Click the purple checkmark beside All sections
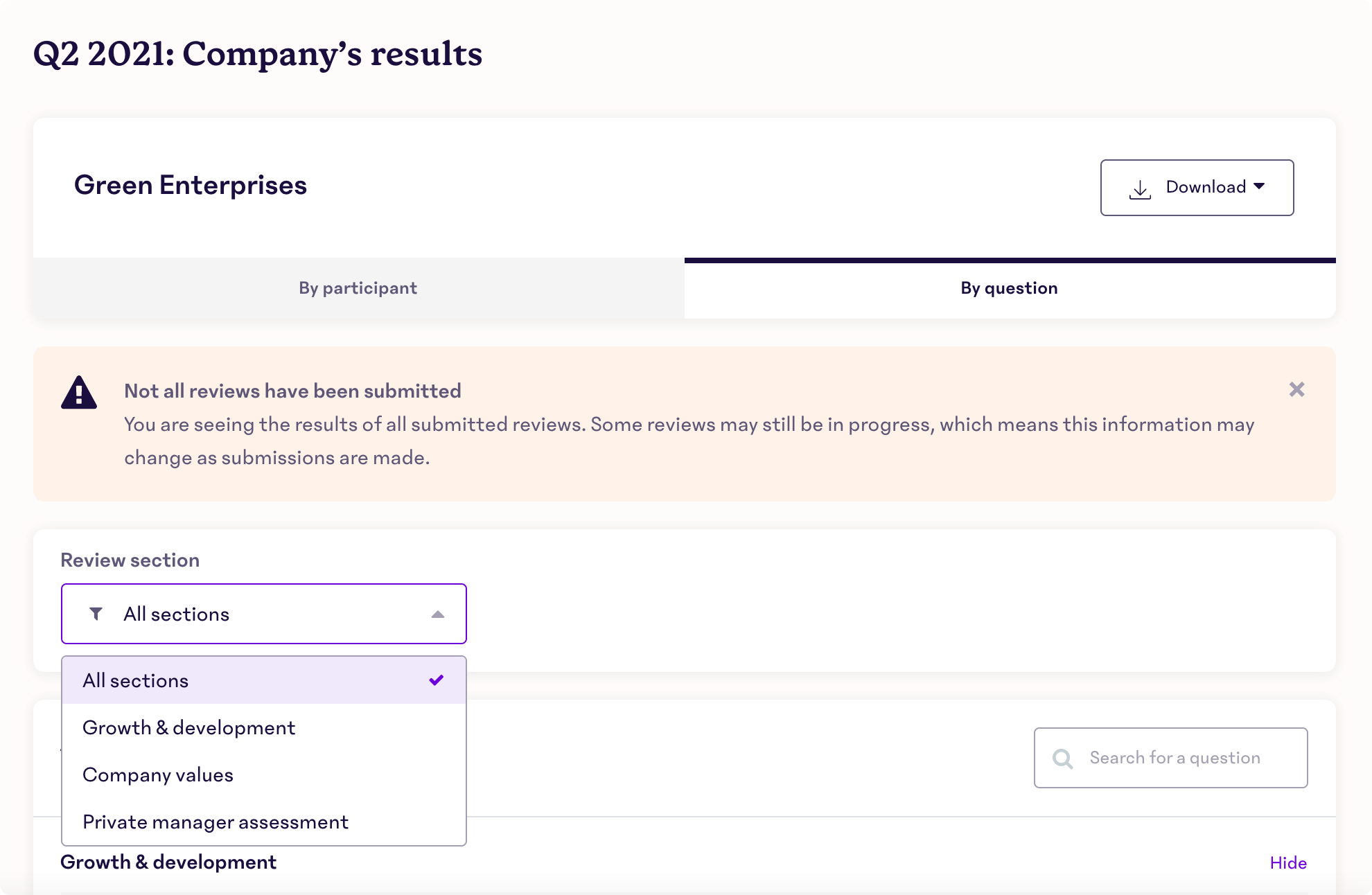This screenshot has height=895, width=1372. [x=437, y=680]
